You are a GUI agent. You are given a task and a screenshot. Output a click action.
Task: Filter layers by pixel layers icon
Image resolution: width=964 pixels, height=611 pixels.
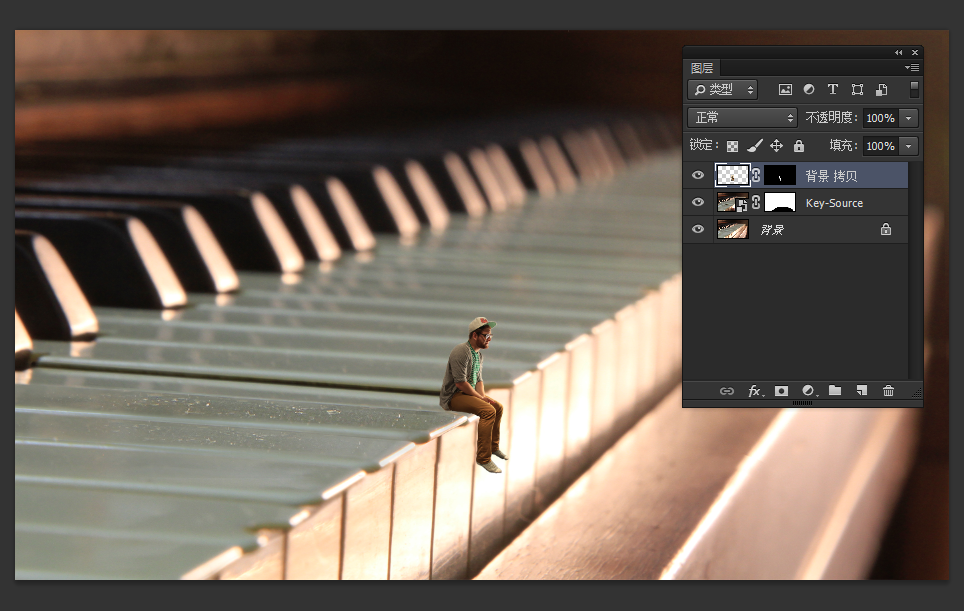[785, 90]
